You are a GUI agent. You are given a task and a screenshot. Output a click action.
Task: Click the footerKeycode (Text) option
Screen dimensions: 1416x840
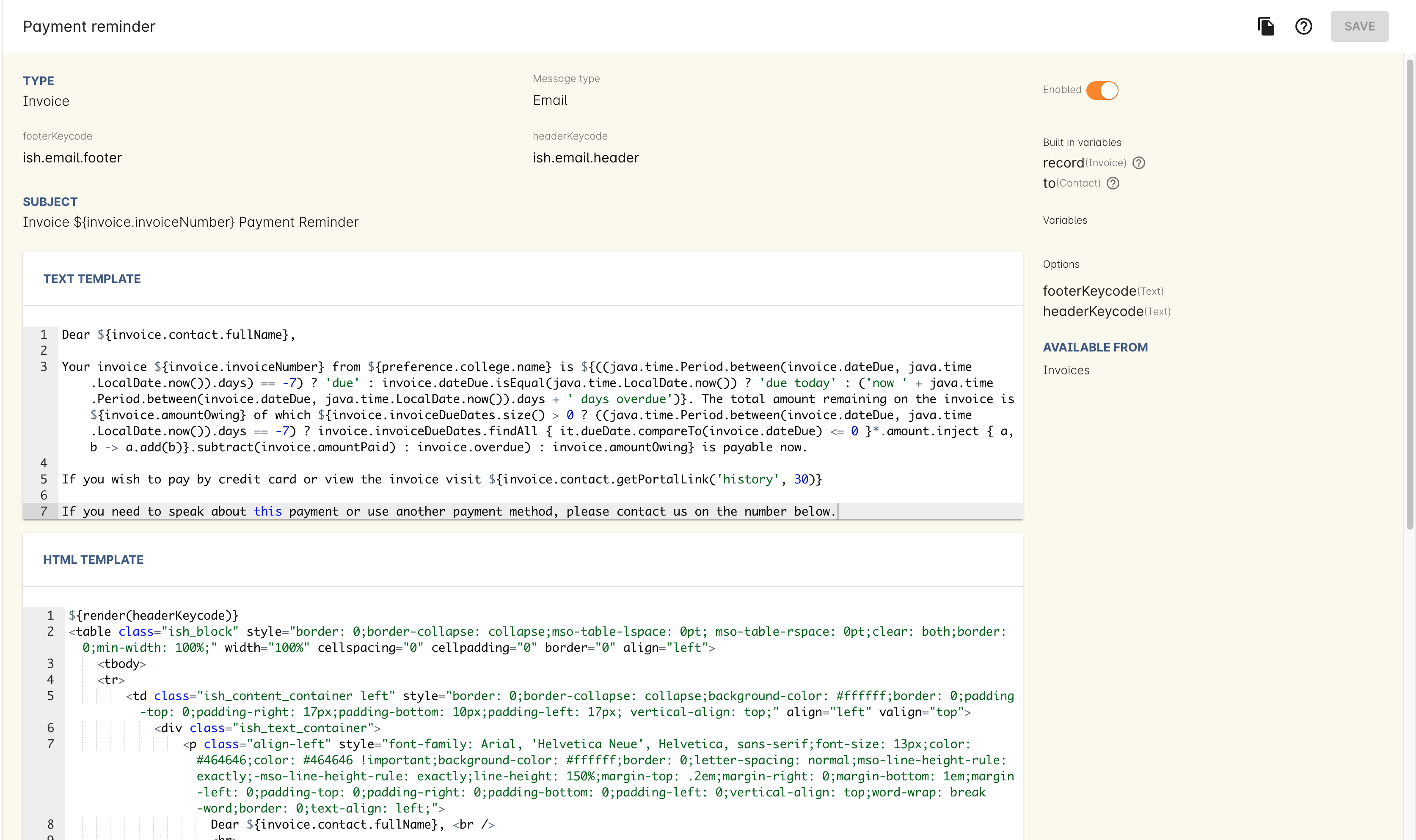pos(1103,291)
